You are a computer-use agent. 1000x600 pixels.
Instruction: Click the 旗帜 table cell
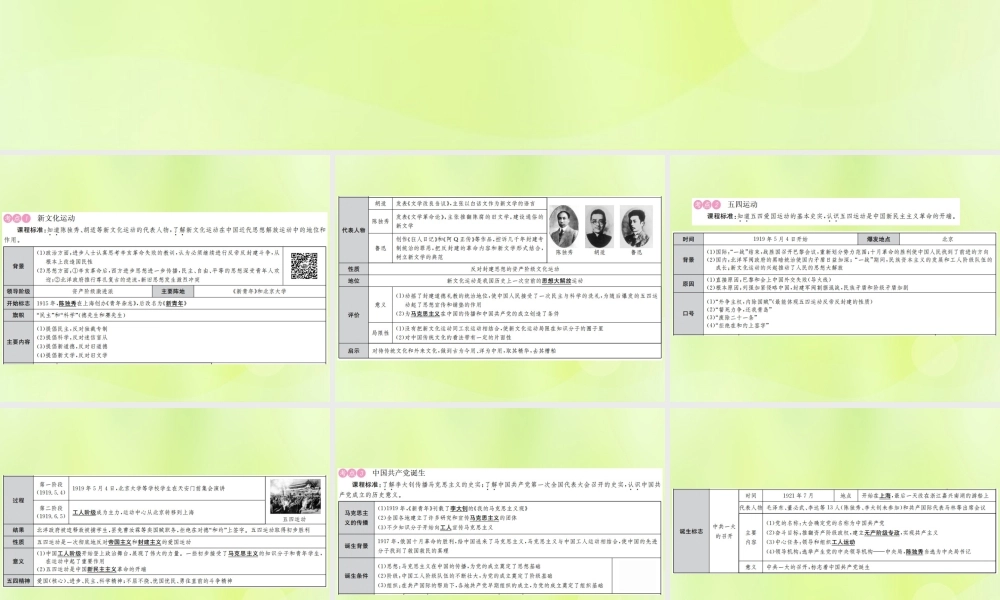click(x=18, y=315)
